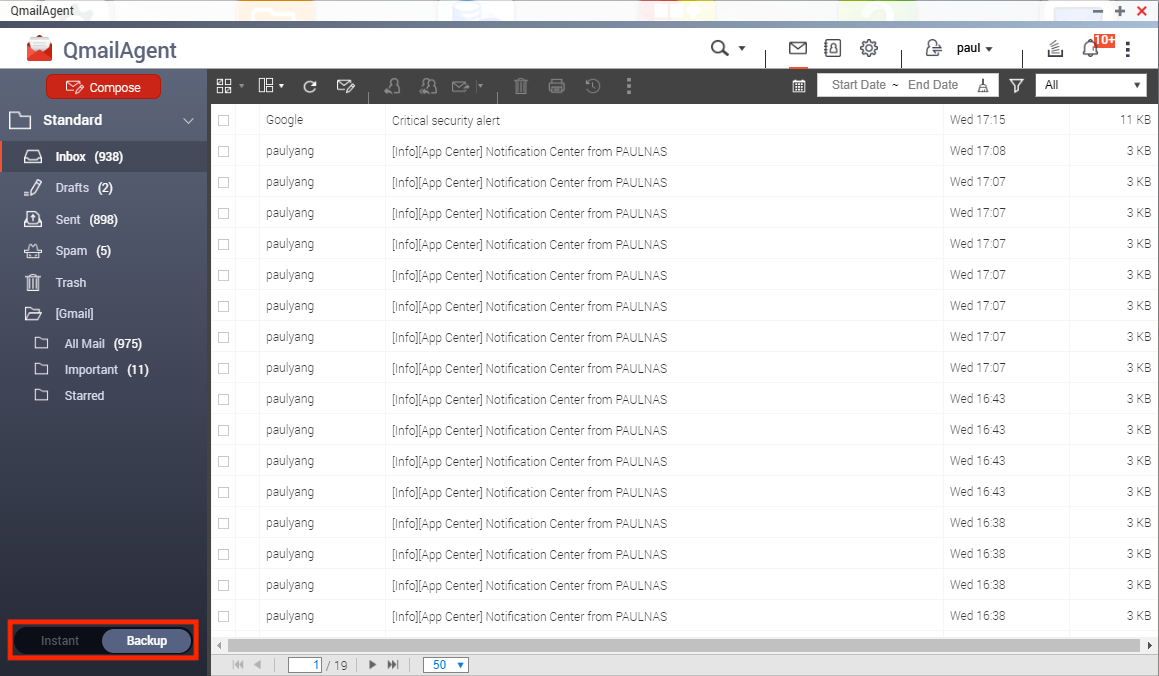This screenshot has height=676, width=1159.
Task: Open the Important mail folder
Action: (x=92, y=369)
